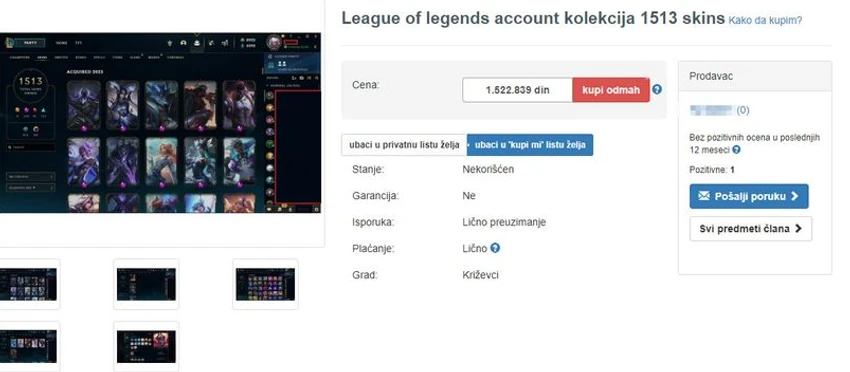Open the Kako da kupim? link
This screenshot has height=372, width=850.
pos(765,21)
